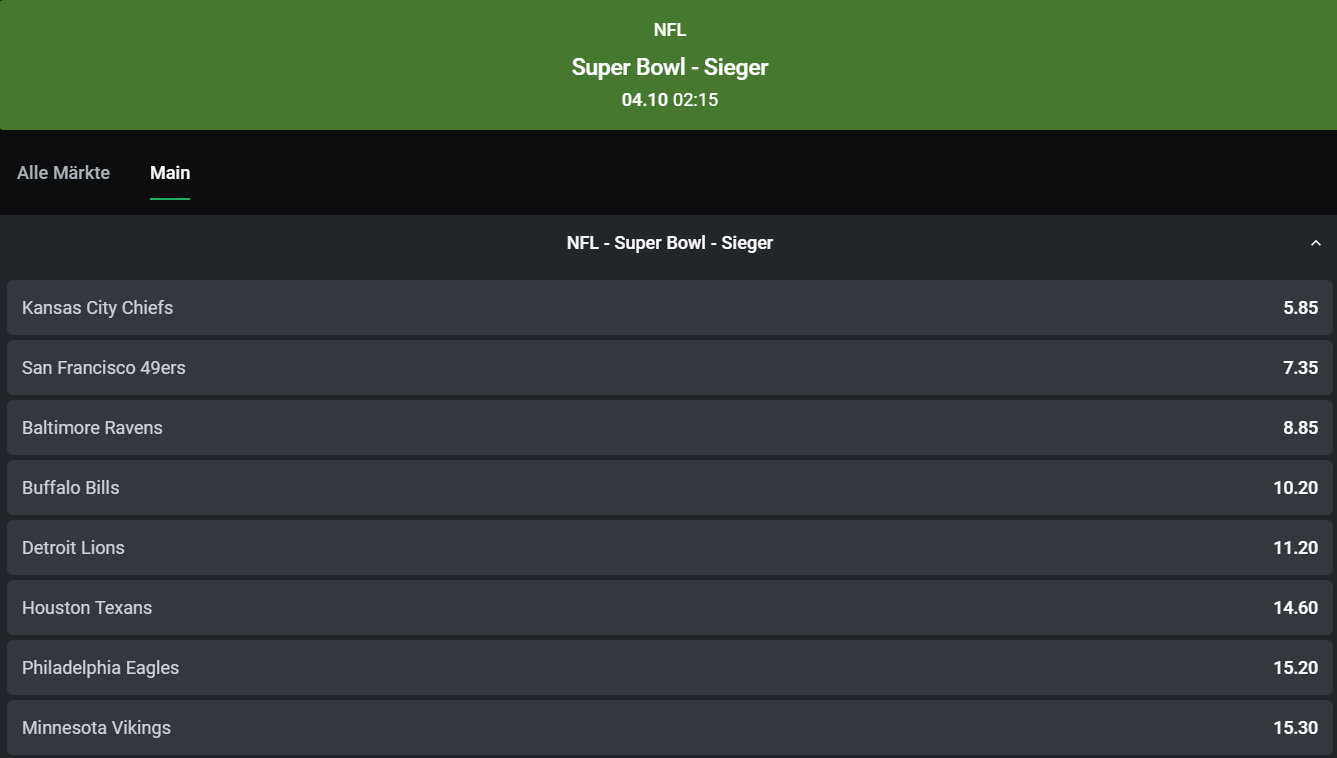
Task: Select the Main tab
Action: click(170, 172)
